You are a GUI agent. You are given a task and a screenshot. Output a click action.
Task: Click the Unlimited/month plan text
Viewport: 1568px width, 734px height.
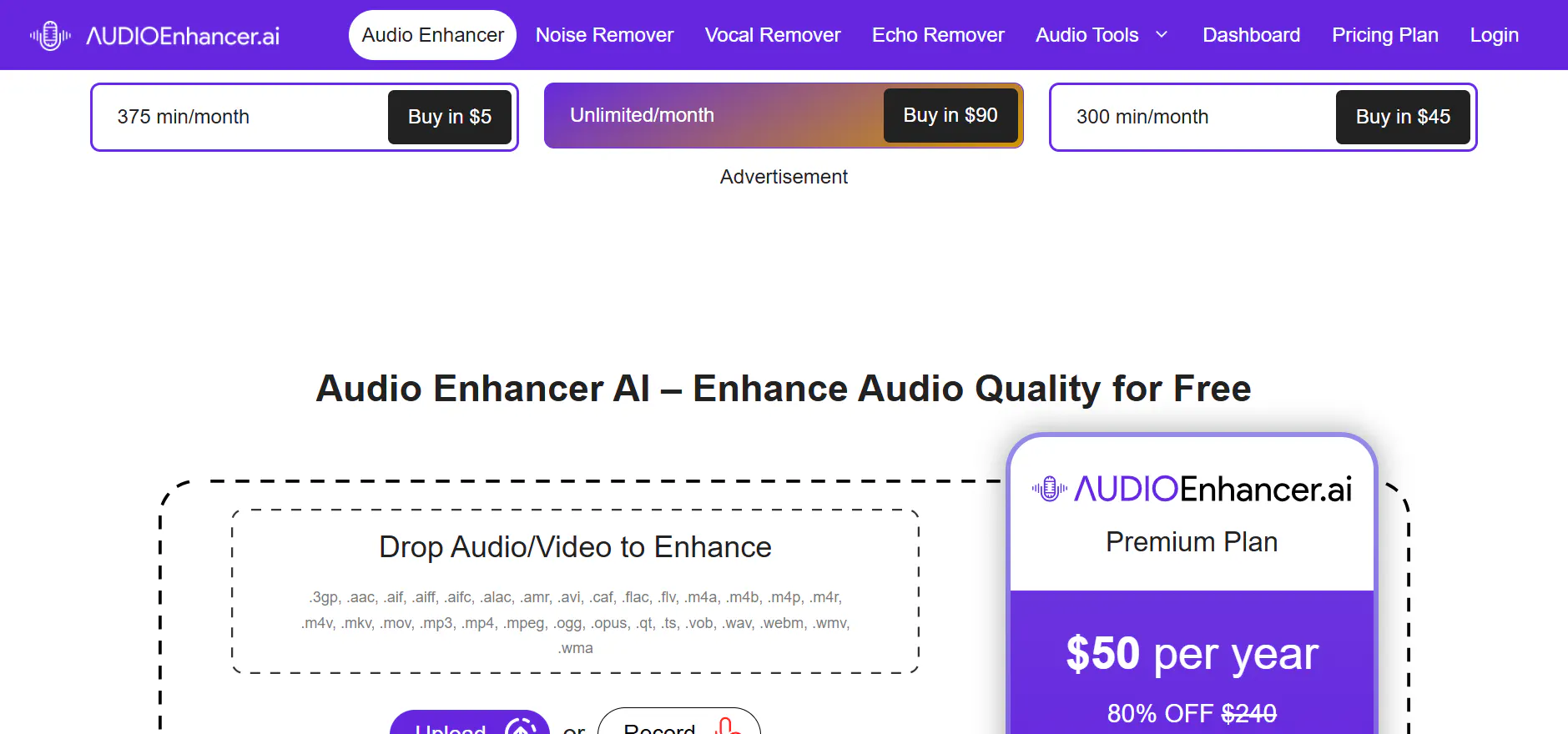[x=642, y=115]
